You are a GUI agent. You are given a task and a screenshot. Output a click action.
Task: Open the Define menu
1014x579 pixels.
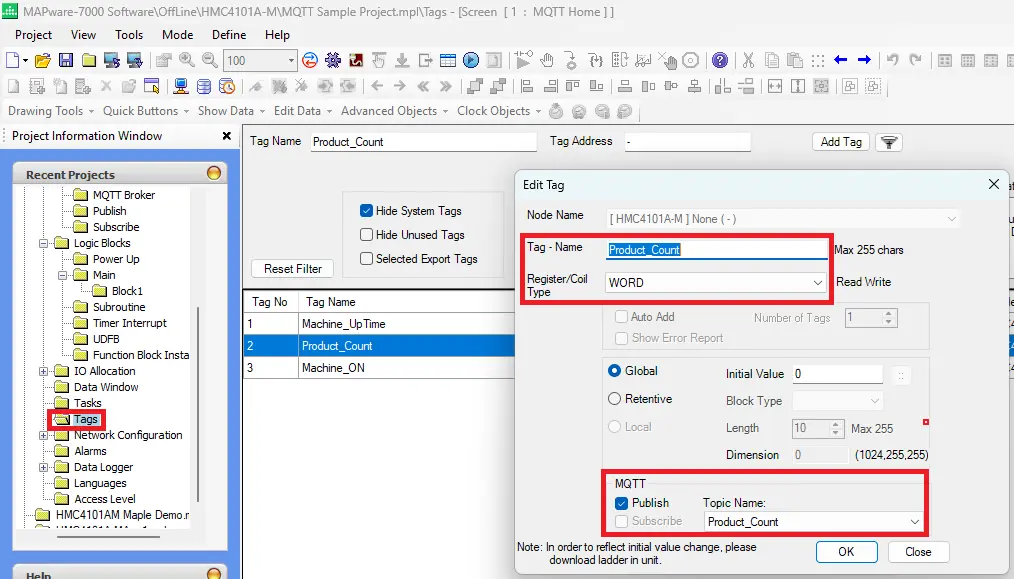[229, 35]
